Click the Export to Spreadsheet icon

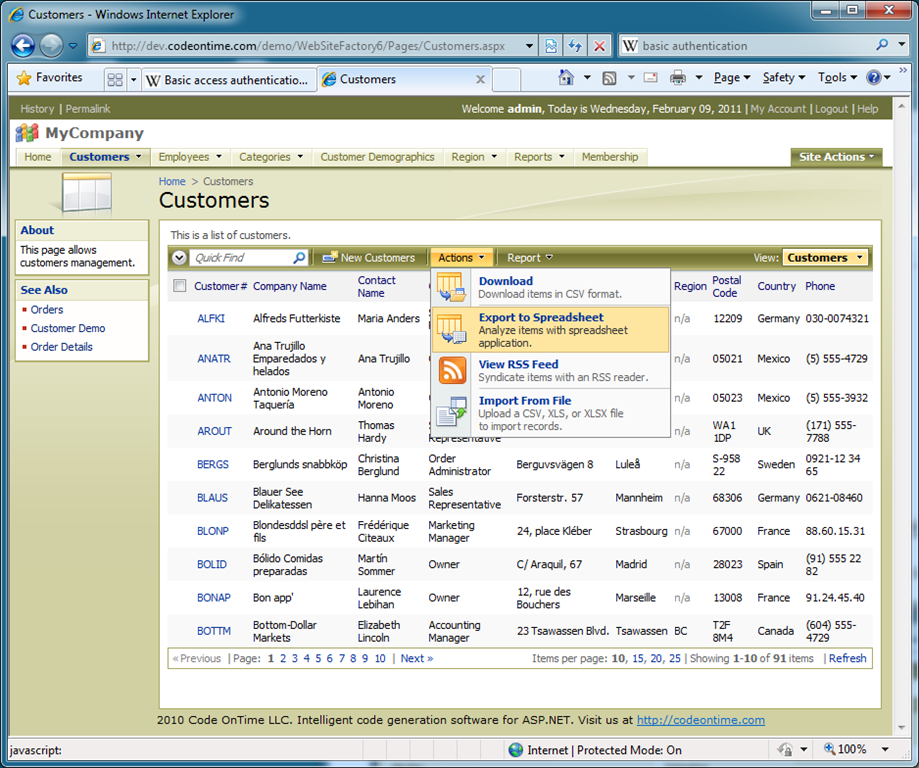coord(451,329)
